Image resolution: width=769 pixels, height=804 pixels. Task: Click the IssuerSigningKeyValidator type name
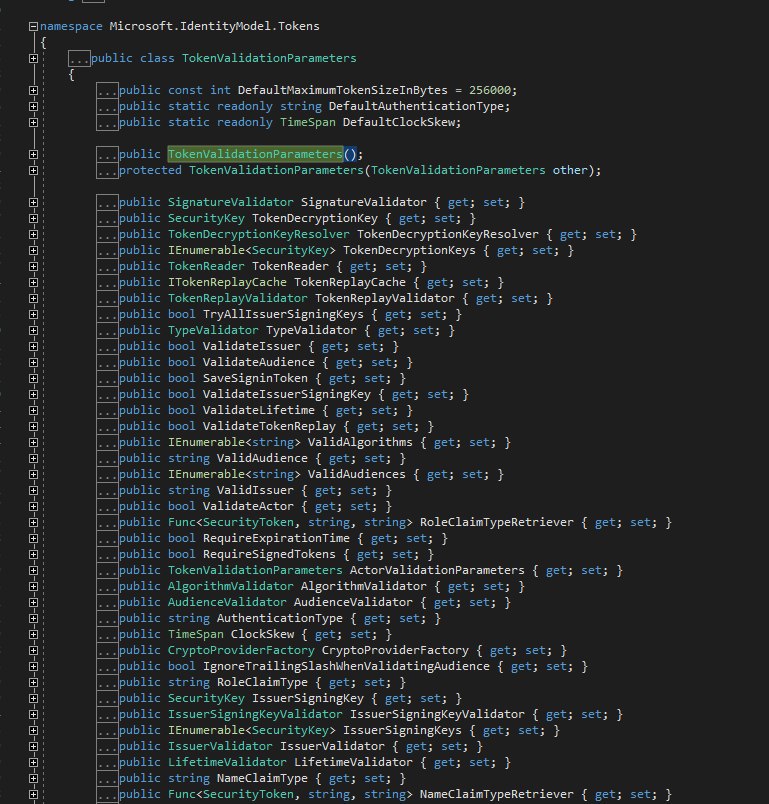(x=255, y=714)
